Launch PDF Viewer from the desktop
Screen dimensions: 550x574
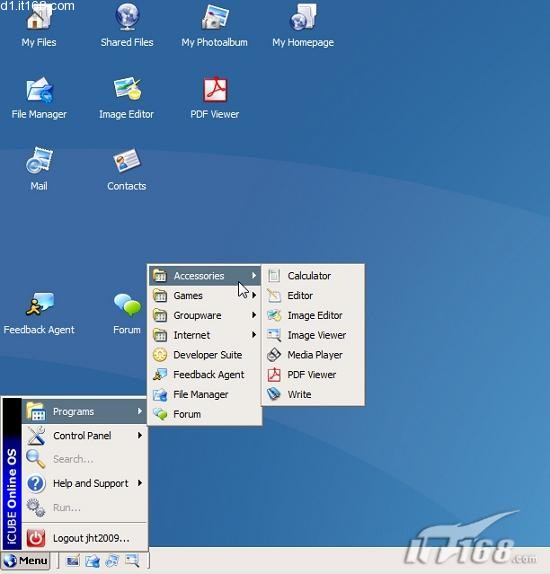[215, 98]
